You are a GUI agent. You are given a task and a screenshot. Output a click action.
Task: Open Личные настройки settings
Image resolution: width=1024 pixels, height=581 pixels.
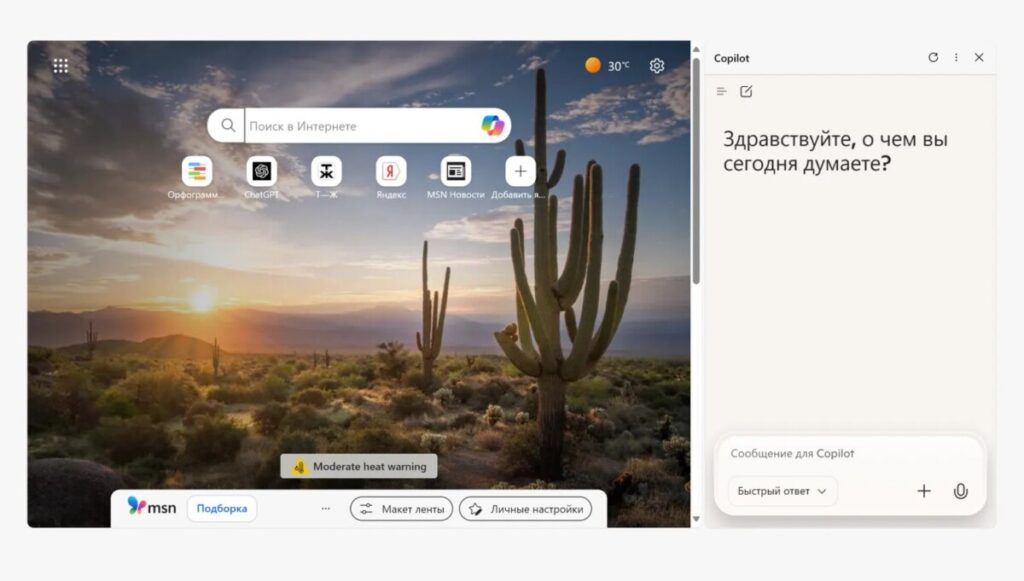[529, 508]
